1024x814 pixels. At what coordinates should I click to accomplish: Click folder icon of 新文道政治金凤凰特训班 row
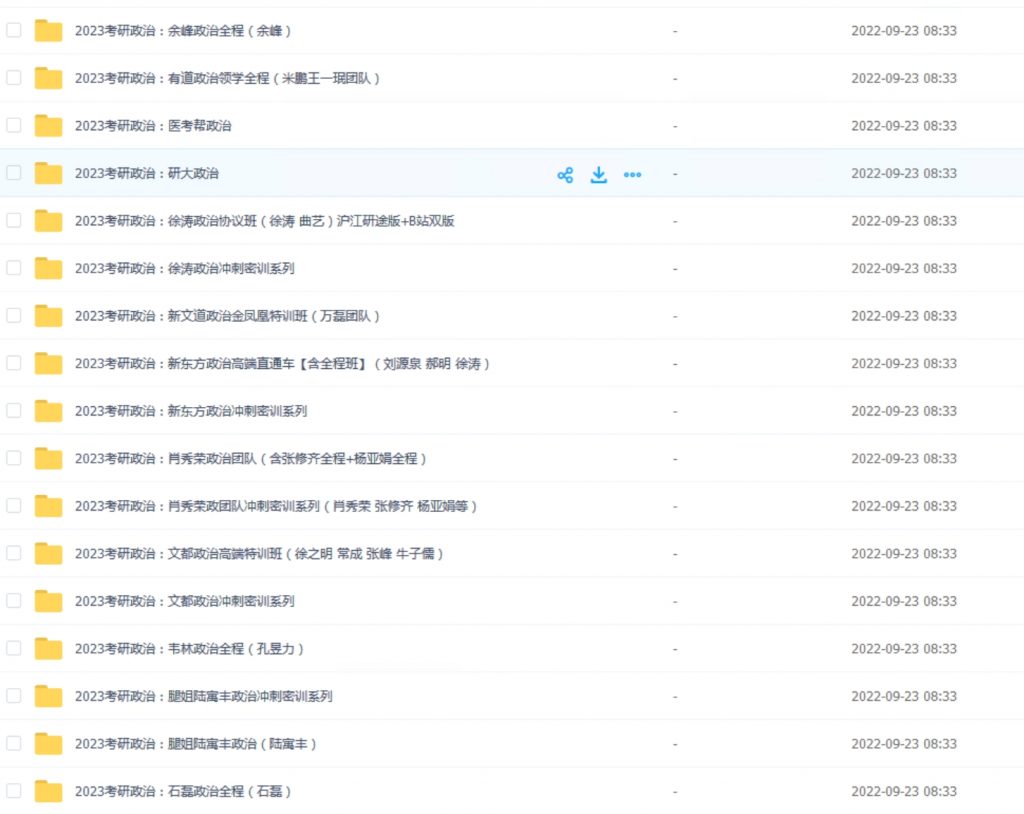(48, 316)
